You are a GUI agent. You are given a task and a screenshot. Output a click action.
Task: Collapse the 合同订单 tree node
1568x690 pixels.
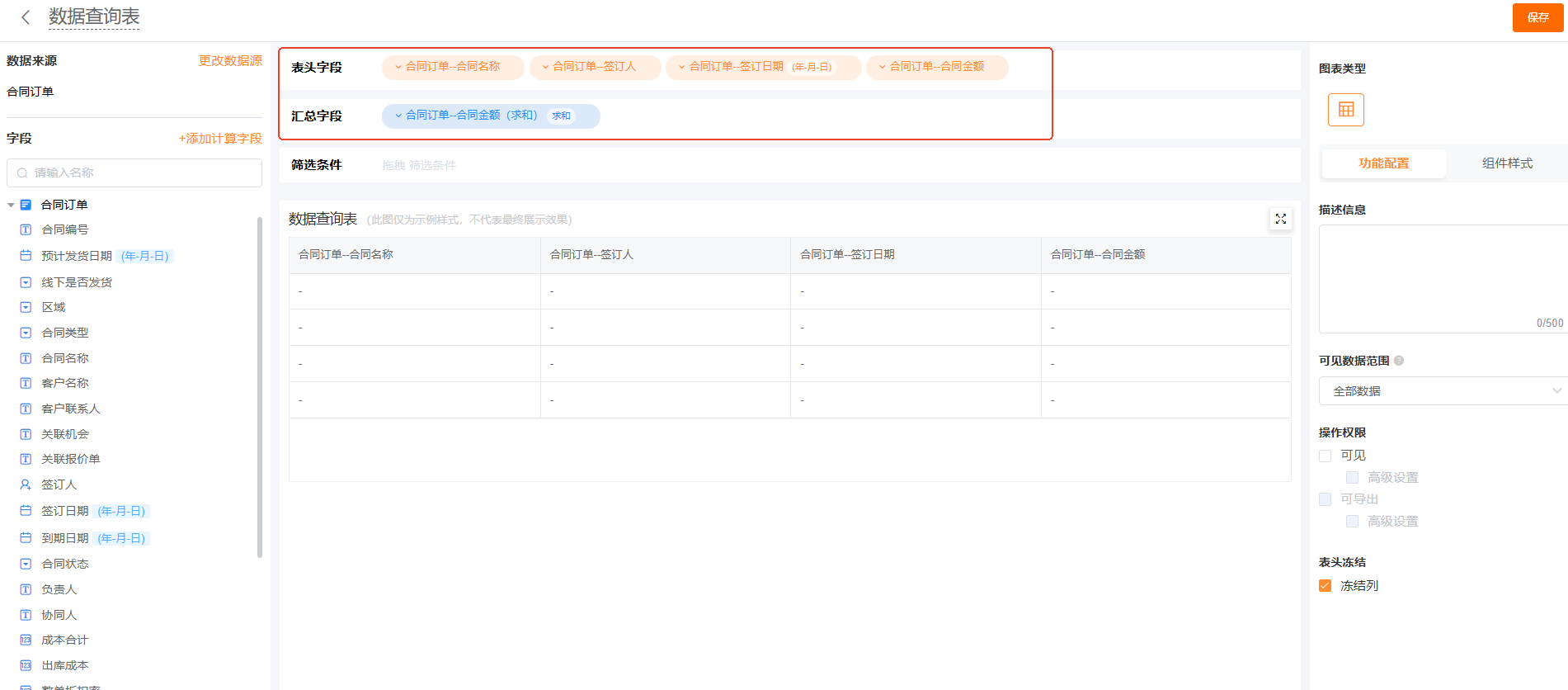(x=11, y=205)
